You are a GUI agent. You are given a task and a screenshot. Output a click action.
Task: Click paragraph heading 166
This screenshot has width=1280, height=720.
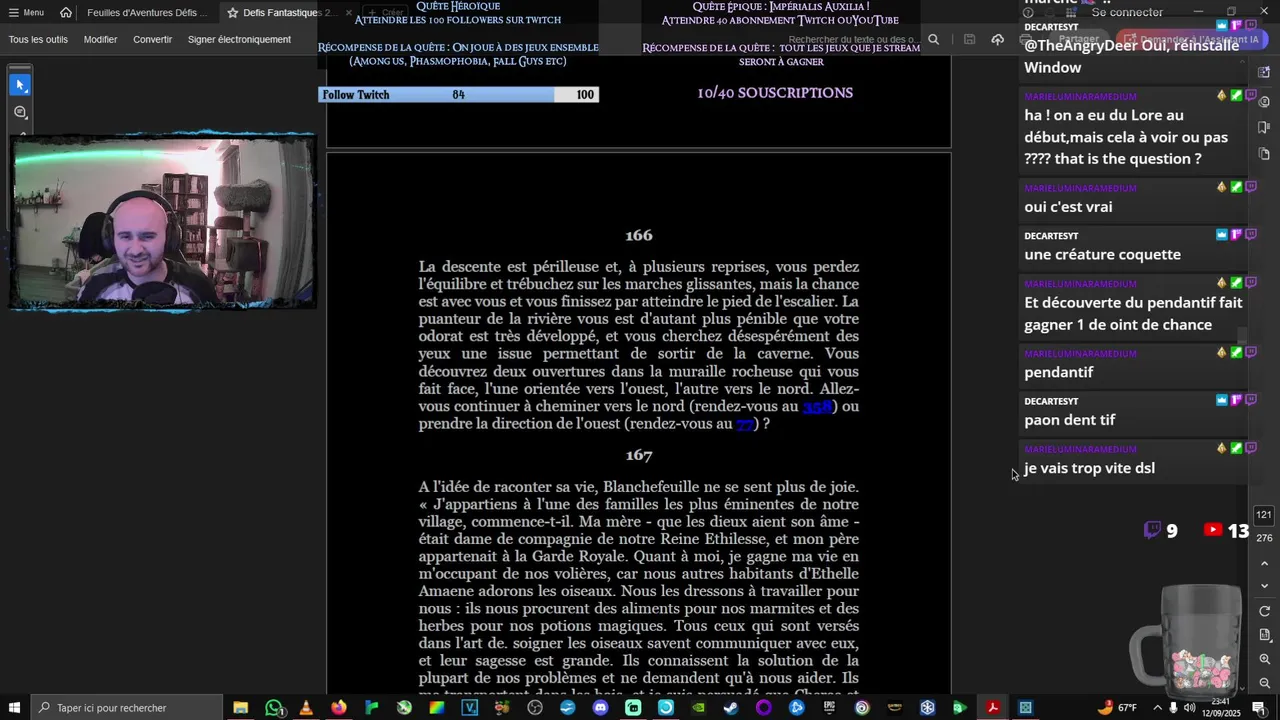638,235
